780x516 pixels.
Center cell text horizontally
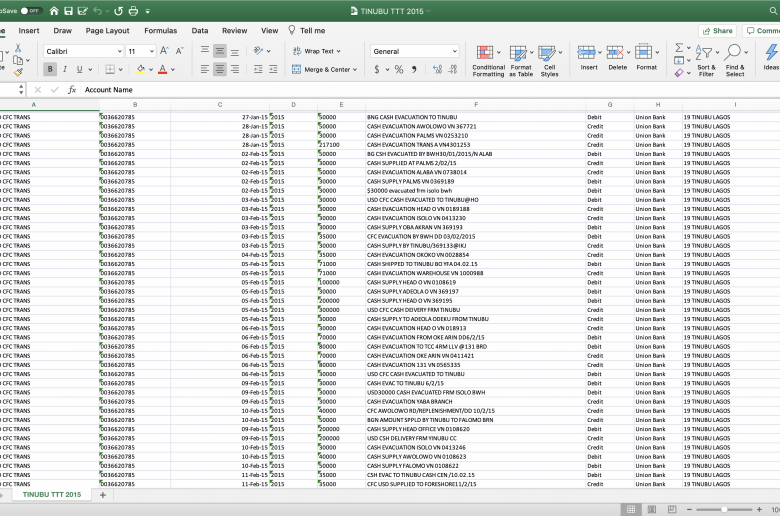pyautogui.click(x=220, y=69)
